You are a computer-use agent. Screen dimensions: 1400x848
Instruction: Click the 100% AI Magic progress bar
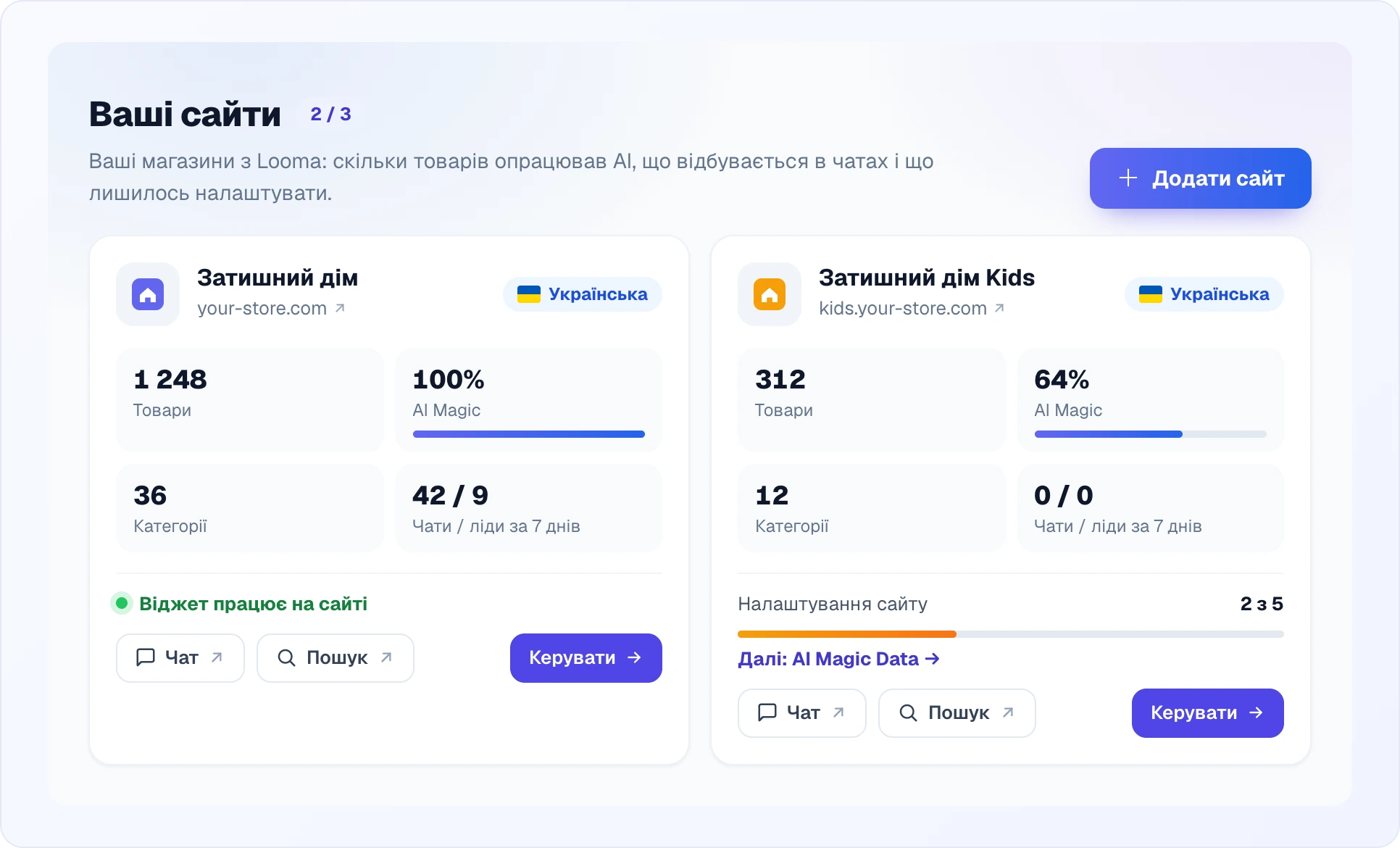(x=529, y=434)
